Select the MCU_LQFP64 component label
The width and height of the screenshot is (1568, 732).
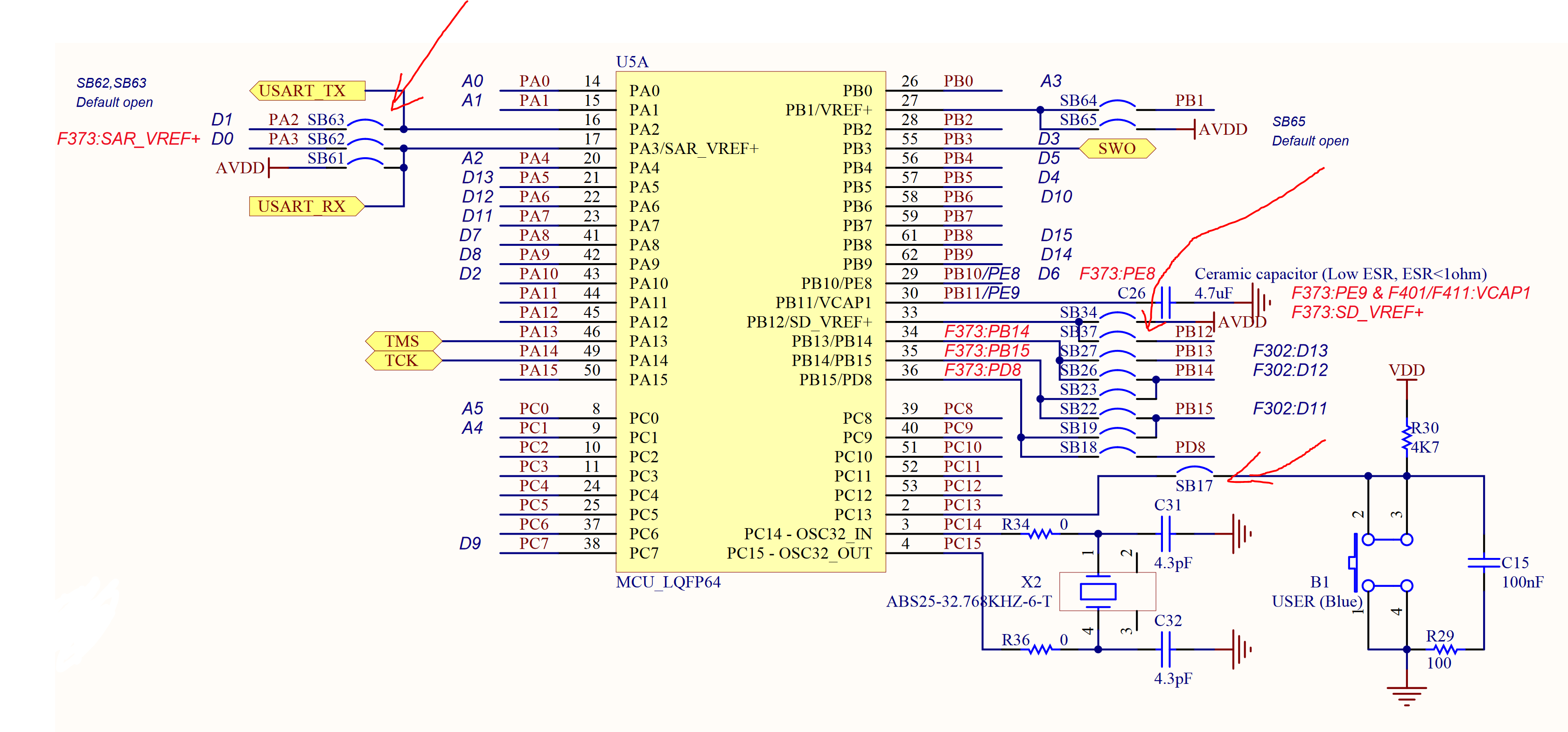(x=668, y=582)
